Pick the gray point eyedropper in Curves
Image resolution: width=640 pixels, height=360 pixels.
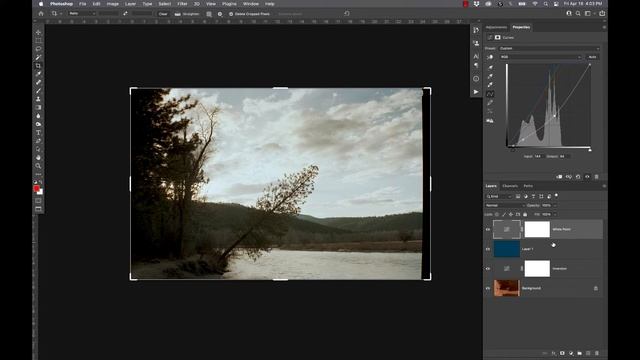click(490, 76)
